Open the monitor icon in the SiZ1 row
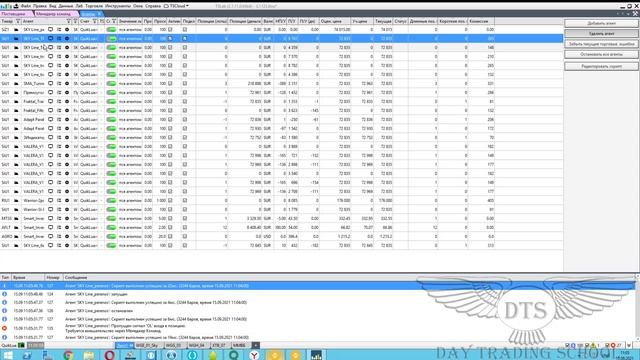 tap(51, 30)
